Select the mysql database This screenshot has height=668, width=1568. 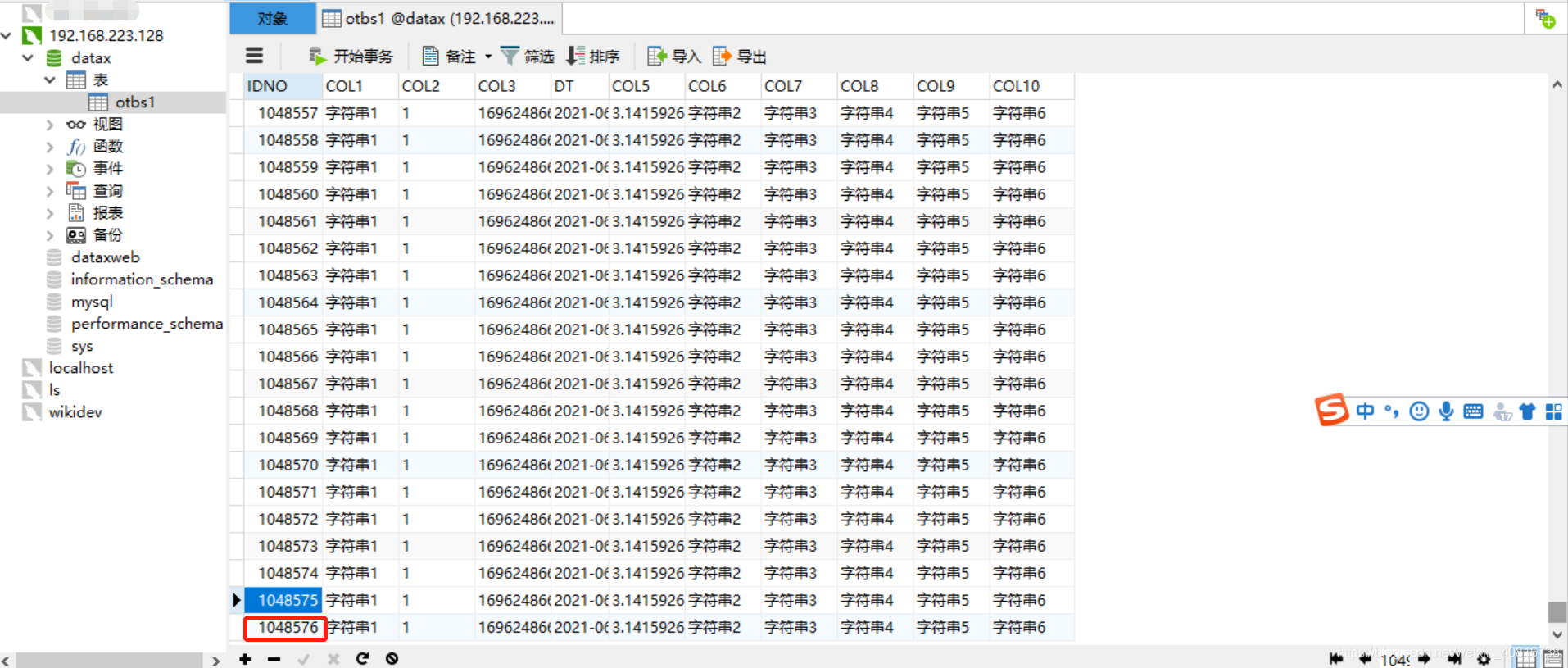click(x=92, y=302)
